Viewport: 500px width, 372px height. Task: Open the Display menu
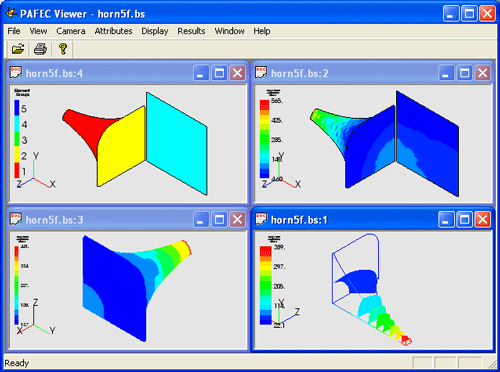155,31
